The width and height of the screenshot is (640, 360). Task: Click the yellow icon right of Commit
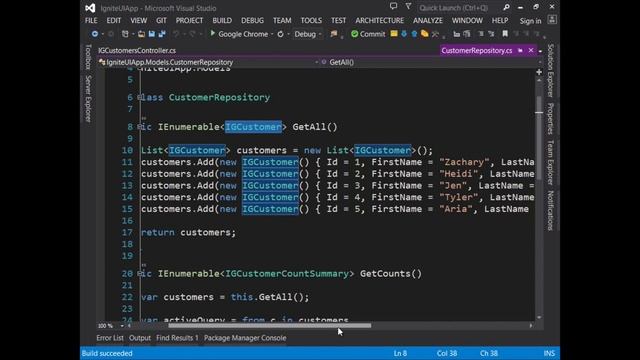[394, 34]
